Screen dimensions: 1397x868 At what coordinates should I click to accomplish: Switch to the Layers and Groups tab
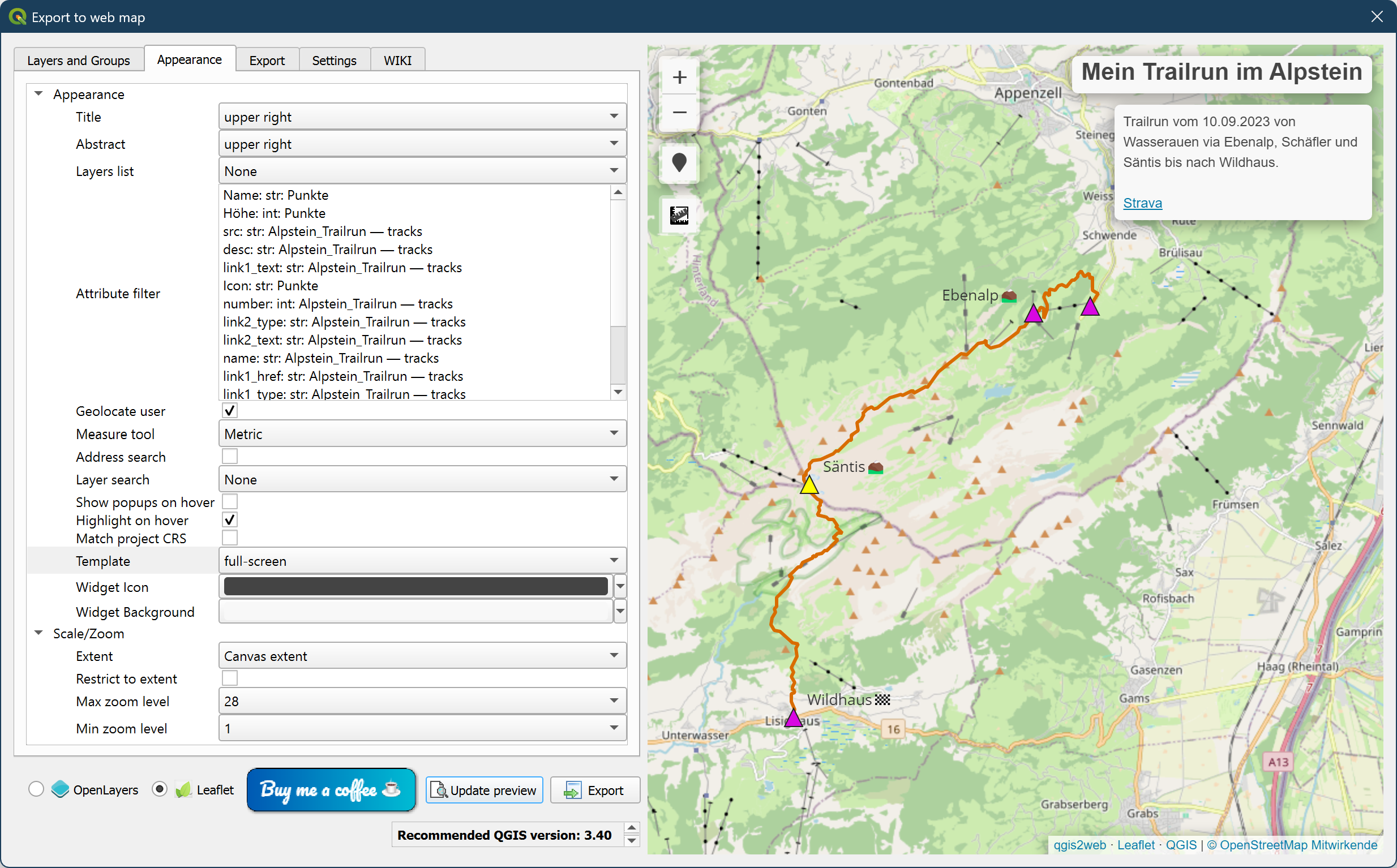(79, 61)
